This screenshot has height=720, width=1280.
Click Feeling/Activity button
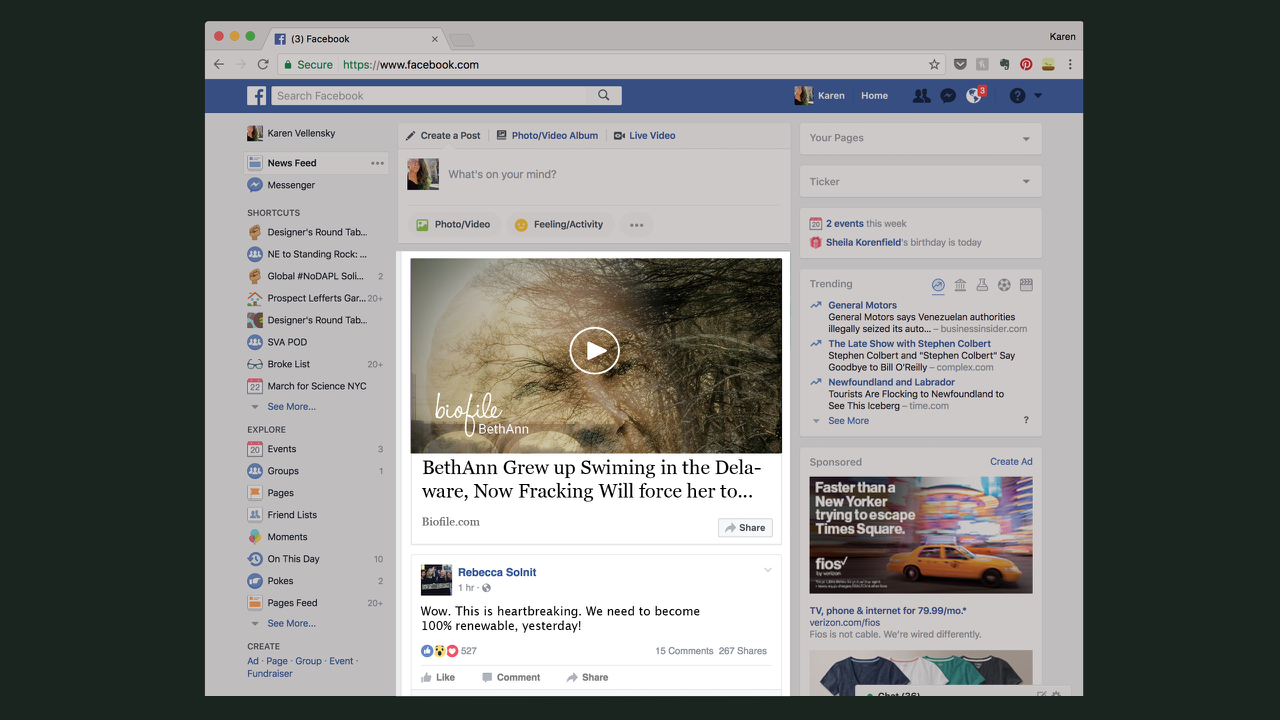pos(558,225)
